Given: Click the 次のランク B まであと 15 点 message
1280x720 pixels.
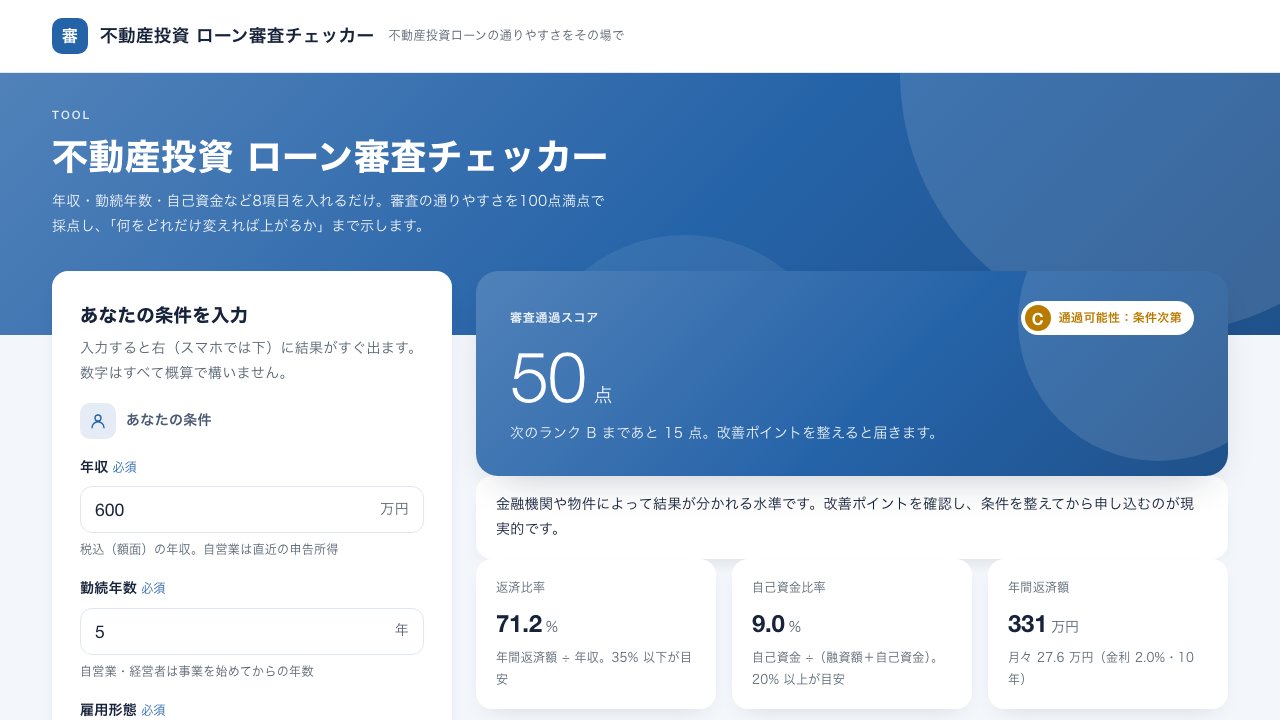Looking at the screenshot, I should click(x=724, y=433).
